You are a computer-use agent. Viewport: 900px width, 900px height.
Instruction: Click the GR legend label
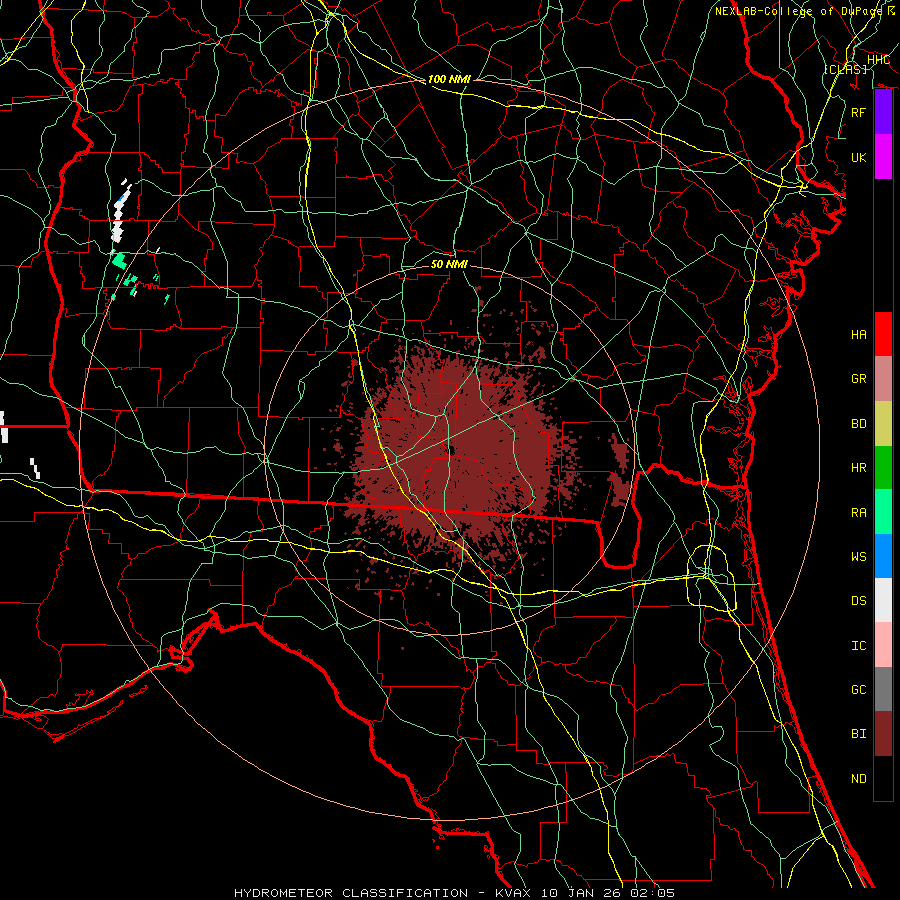[859, 379]
